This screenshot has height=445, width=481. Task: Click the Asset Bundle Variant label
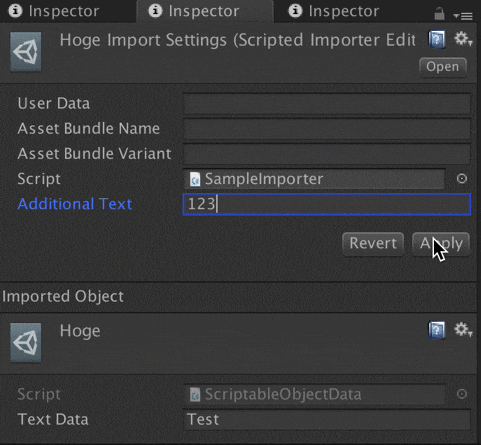pyautogui.click(x=94, y=154)
